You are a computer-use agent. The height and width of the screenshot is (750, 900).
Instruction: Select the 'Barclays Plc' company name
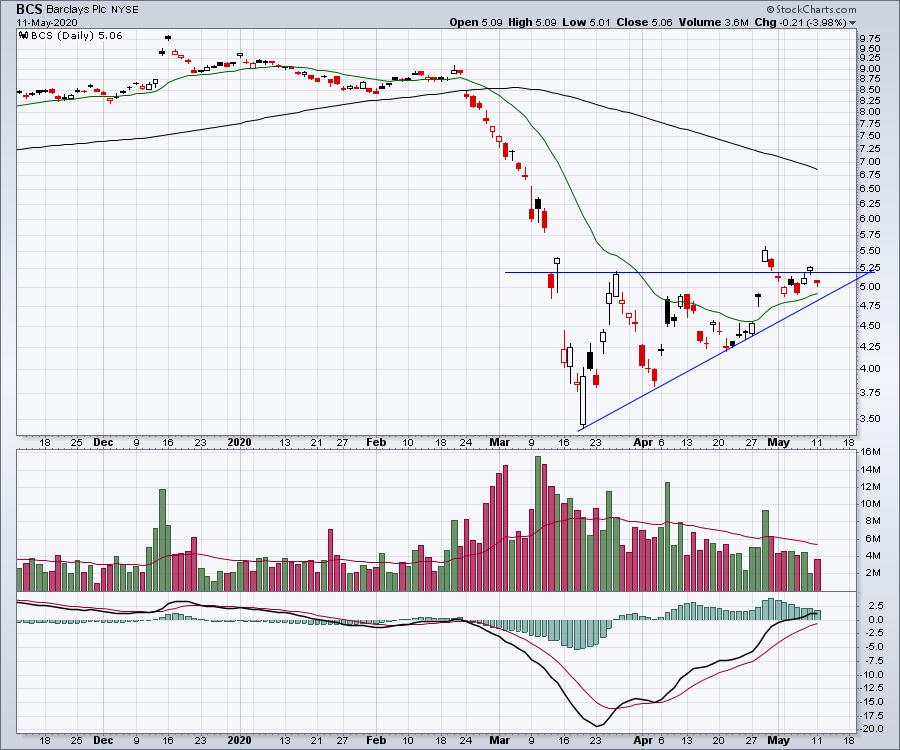point(77,10)
